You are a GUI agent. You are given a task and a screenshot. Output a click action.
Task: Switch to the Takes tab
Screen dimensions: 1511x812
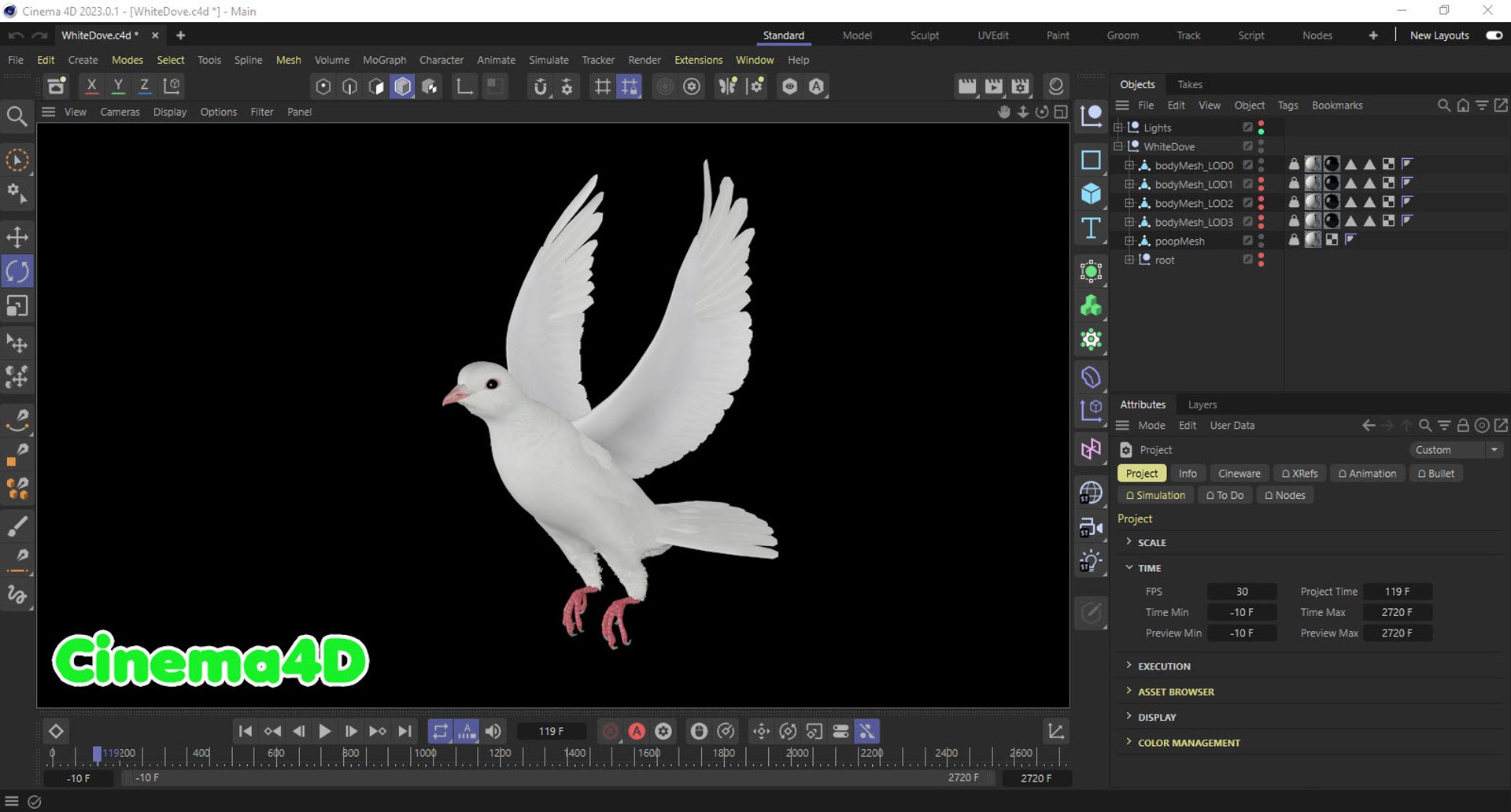(x=1189, y=84)
